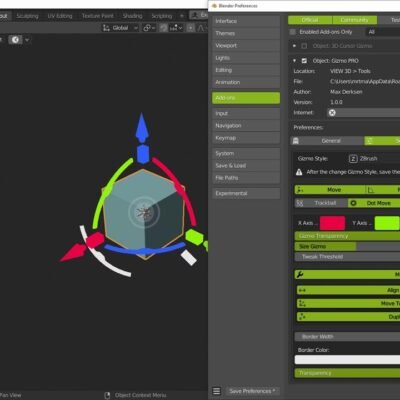
Task: Open the Lights preferences section
Action: coord(246,58)
